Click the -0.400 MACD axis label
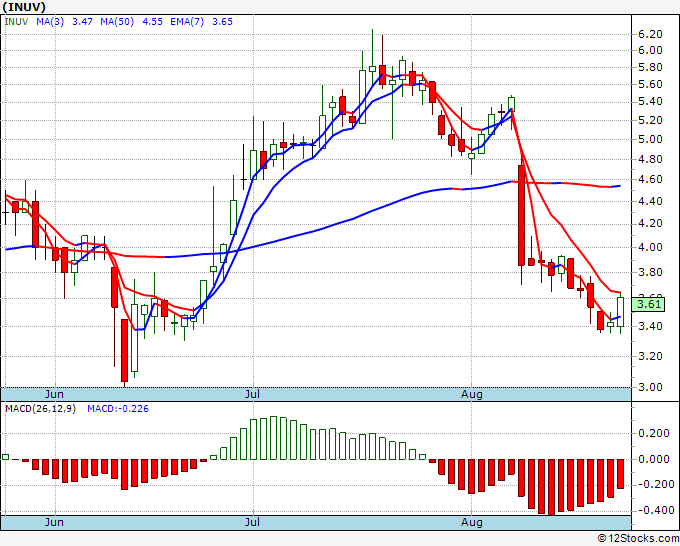 pos(651,510)
